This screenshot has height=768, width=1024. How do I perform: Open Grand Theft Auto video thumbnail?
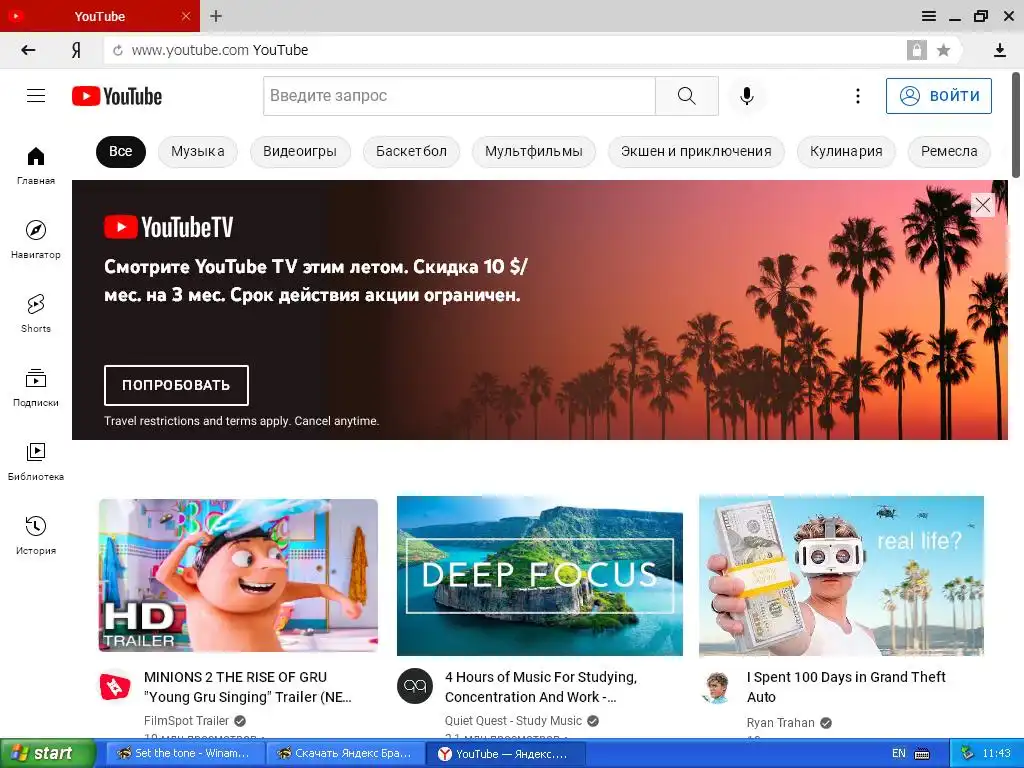pos(841,575)
